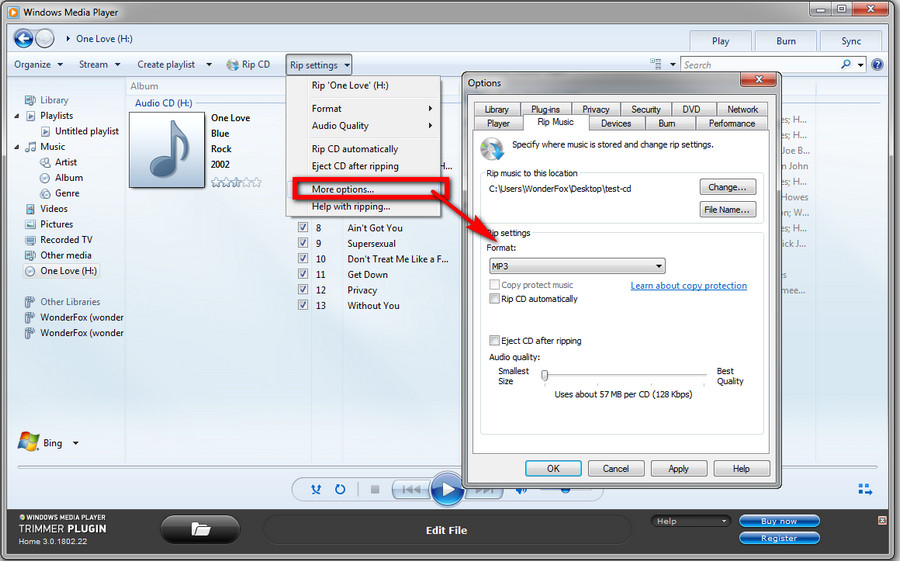The width and height of the screenshot is (900, 562).
Task: Switch to Now Playing view icon
Action: coord(865,489)
